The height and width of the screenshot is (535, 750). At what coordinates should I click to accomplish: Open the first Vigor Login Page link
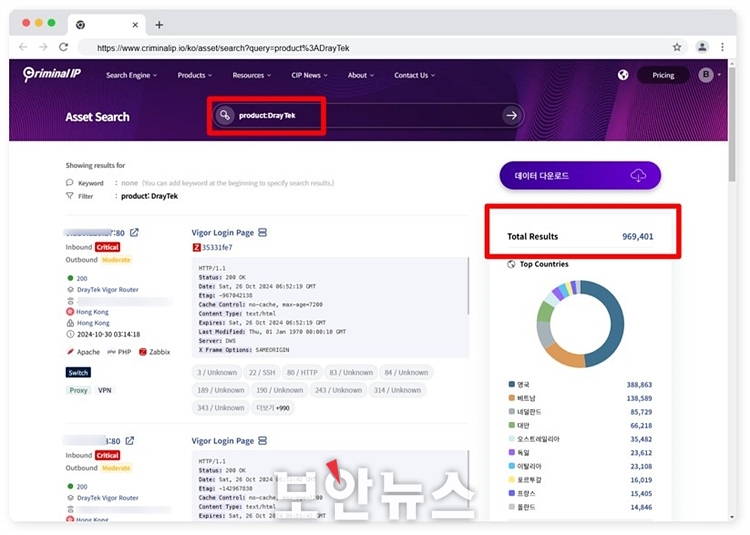222,232
